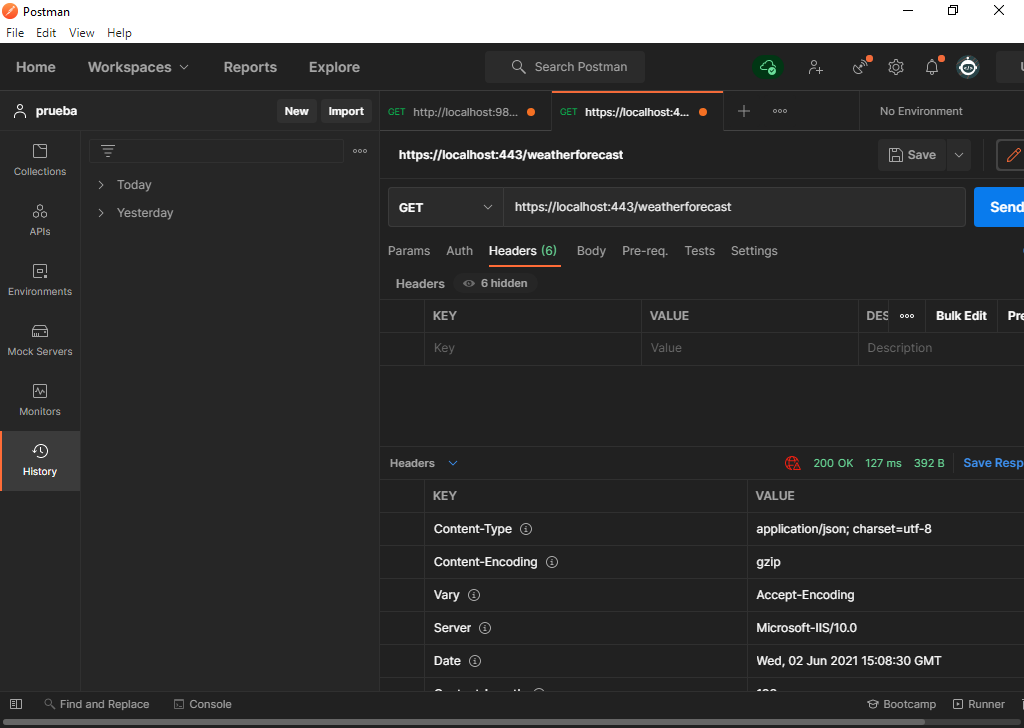
Task: Open the Save options dropdown arrow
Action: coord(959,155)
